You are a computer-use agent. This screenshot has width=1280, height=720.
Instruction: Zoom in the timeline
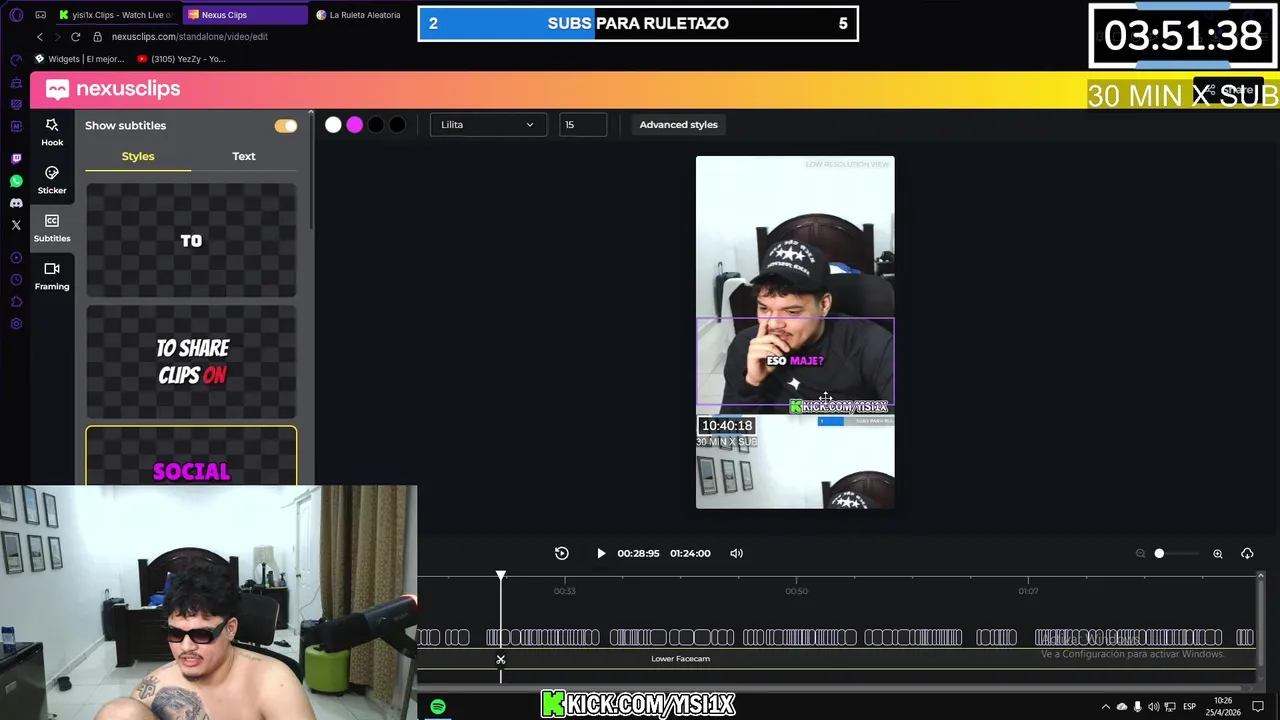click(1218, 554)
